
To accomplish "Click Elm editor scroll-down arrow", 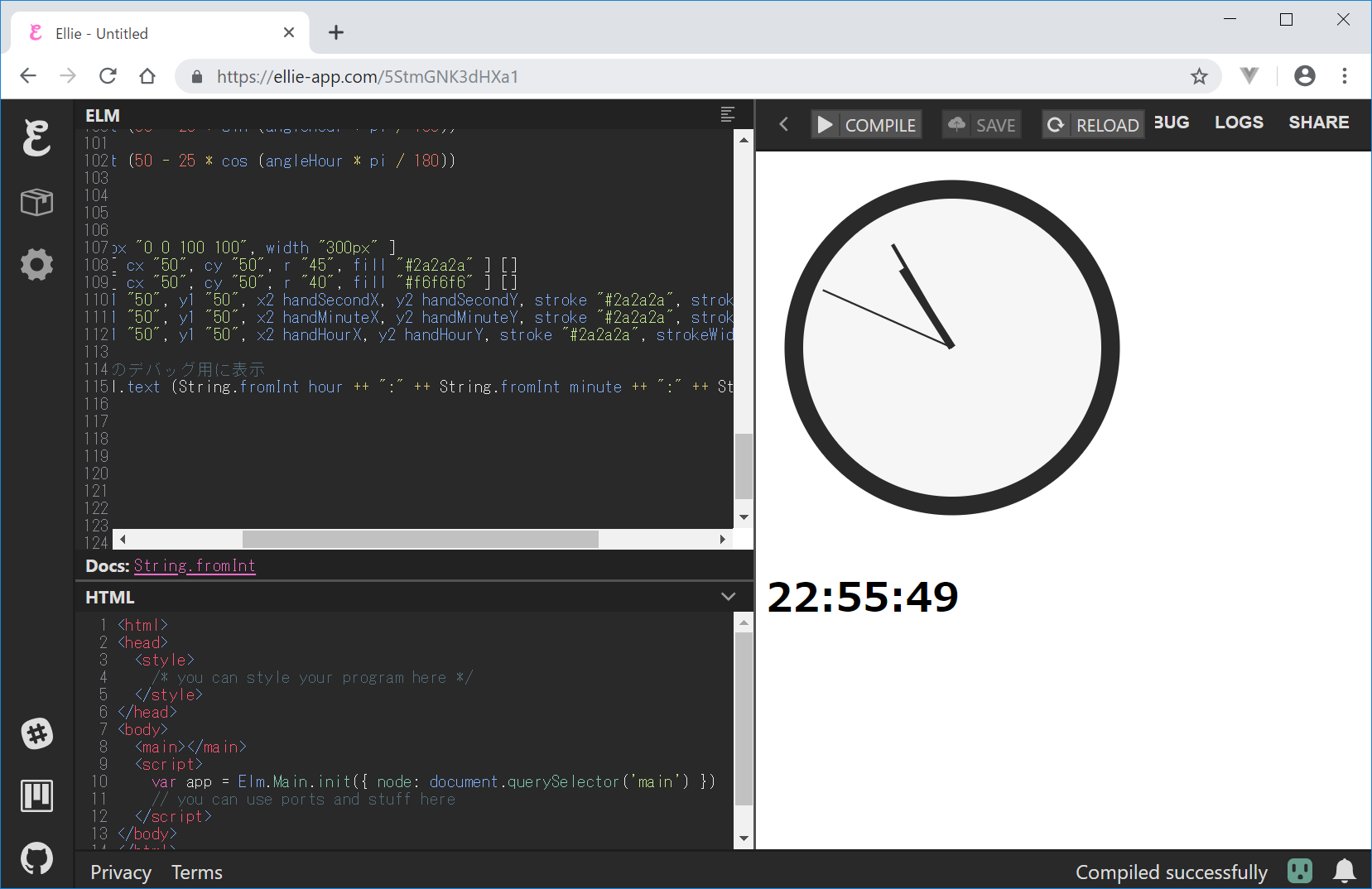I will click(x=744, y=517).
